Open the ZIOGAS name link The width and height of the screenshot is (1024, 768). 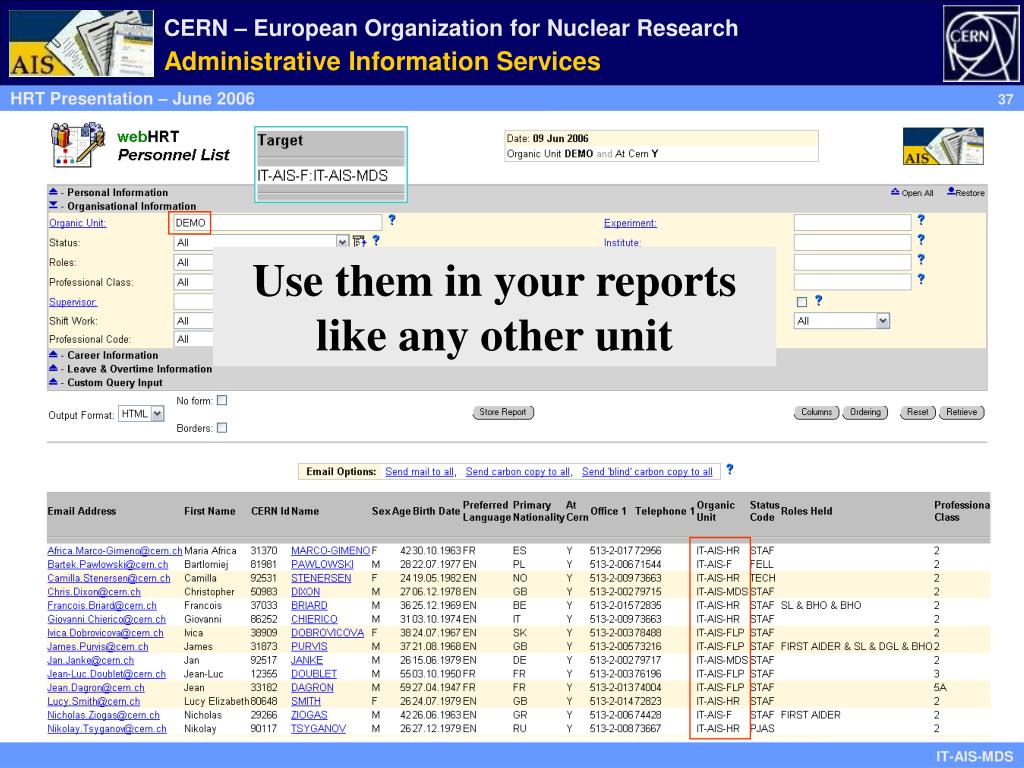pyautogui.click(x=309, y=714)
